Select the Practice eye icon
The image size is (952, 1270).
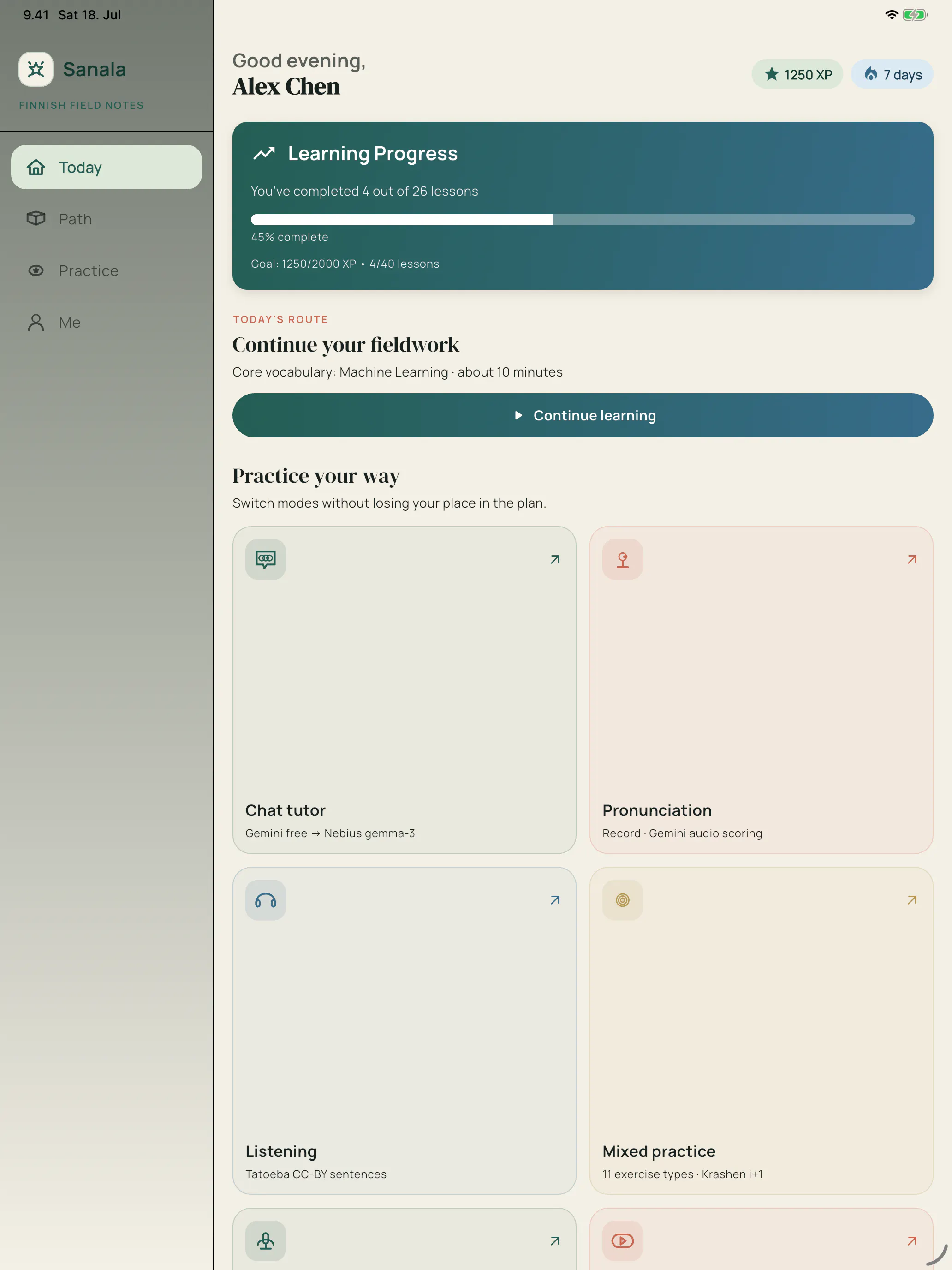coord(36,270)
